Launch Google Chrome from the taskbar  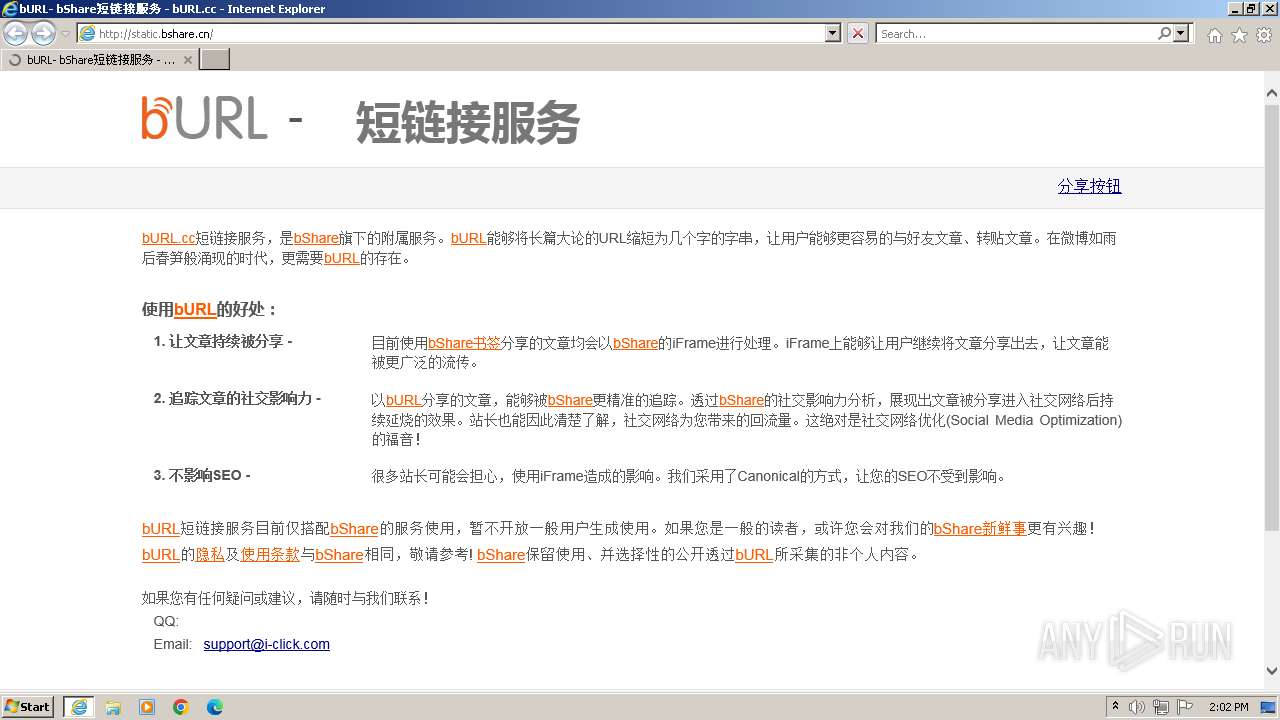(x=181, y=707)
